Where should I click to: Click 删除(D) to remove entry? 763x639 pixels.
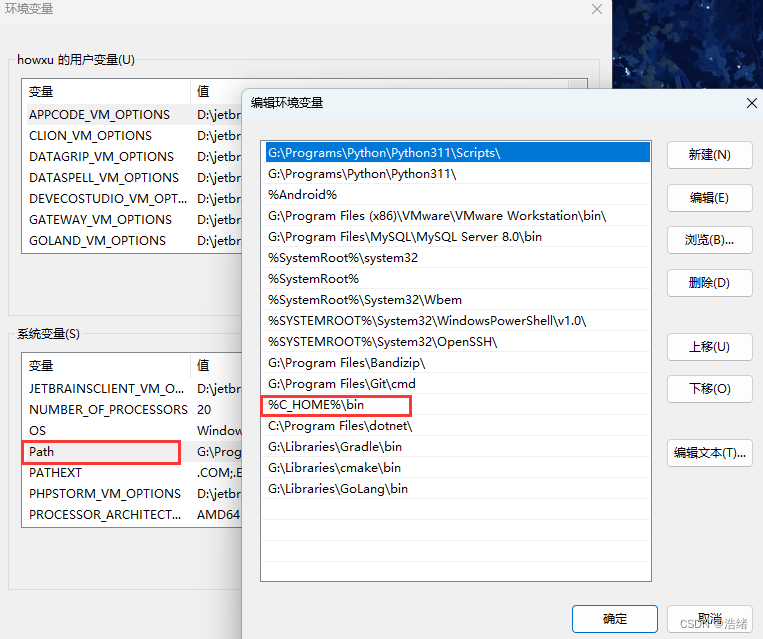tap(709, 283)
